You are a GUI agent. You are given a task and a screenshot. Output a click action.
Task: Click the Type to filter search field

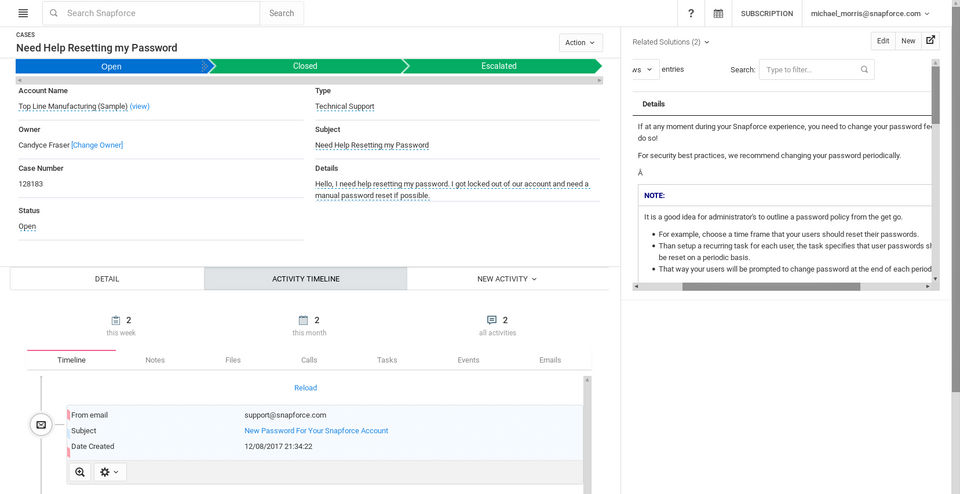pyautogui.click(x=810, y=70)
